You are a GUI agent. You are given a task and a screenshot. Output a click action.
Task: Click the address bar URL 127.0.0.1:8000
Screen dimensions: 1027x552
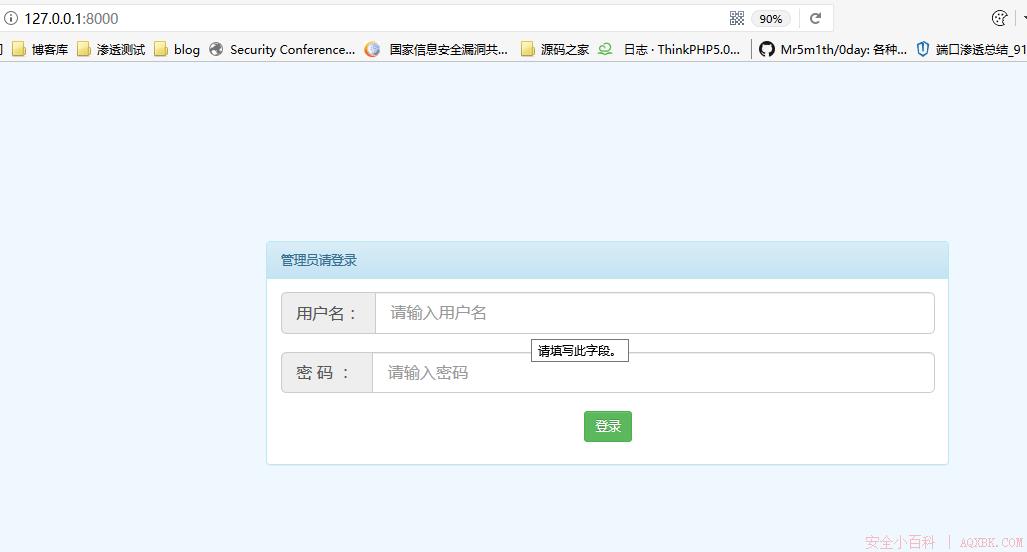[71, 18]
